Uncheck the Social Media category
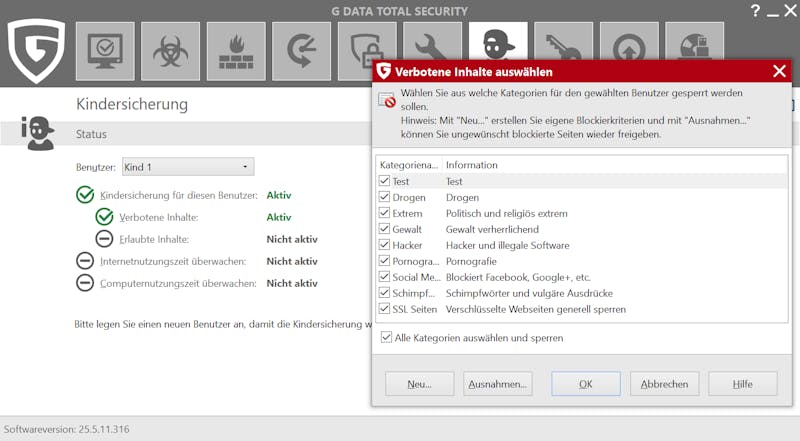The width and height of the screenshot is (800, 441). coord(385,277)
